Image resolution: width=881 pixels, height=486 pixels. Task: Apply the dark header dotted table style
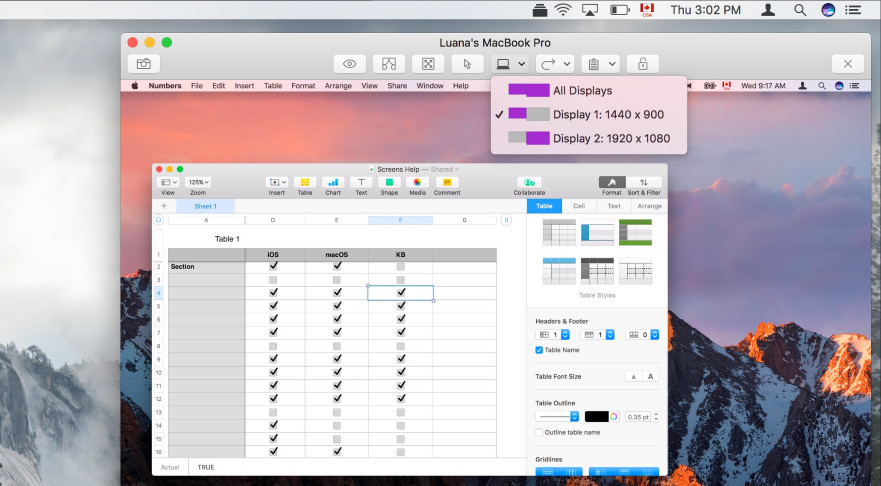597,271
